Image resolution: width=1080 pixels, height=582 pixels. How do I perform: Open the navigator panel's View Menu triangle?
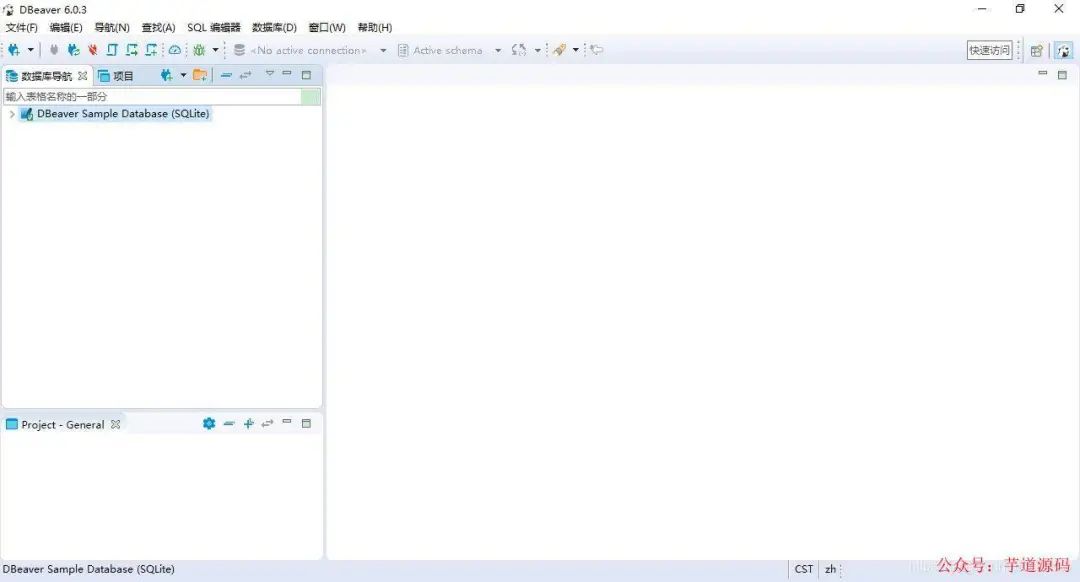(269, 74)
